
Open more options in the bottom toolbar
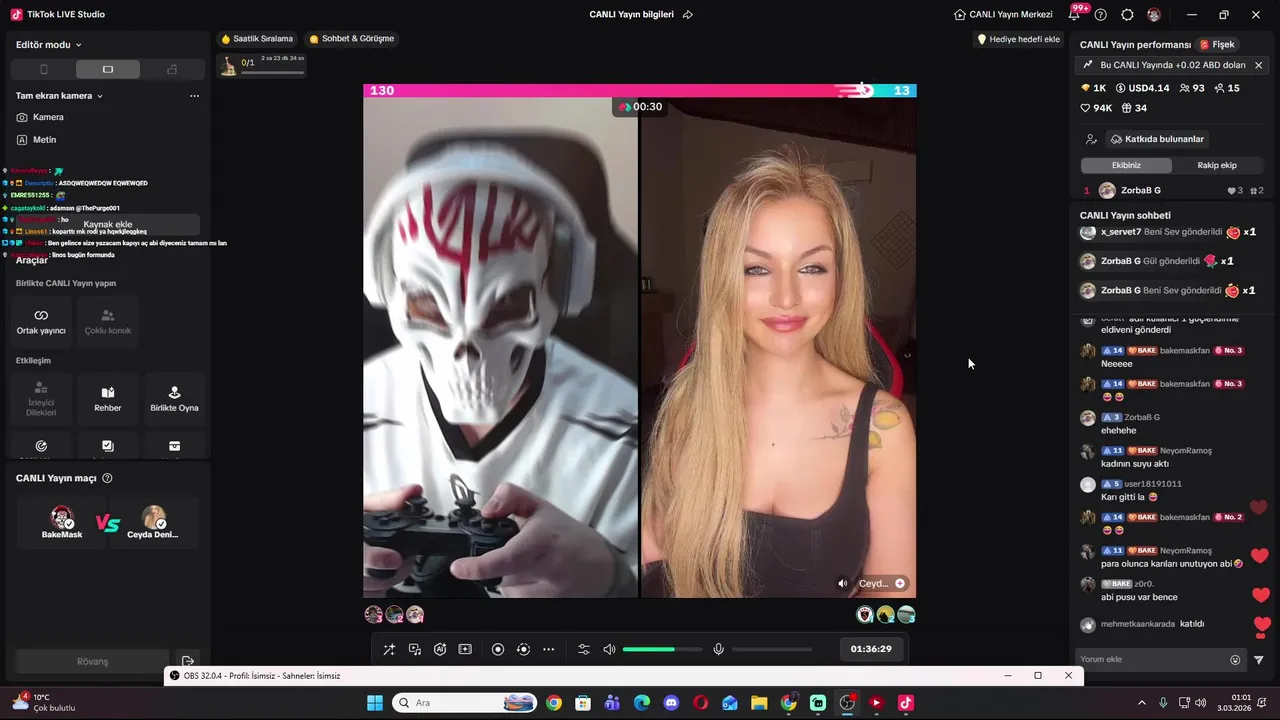(x=548, y=649)
